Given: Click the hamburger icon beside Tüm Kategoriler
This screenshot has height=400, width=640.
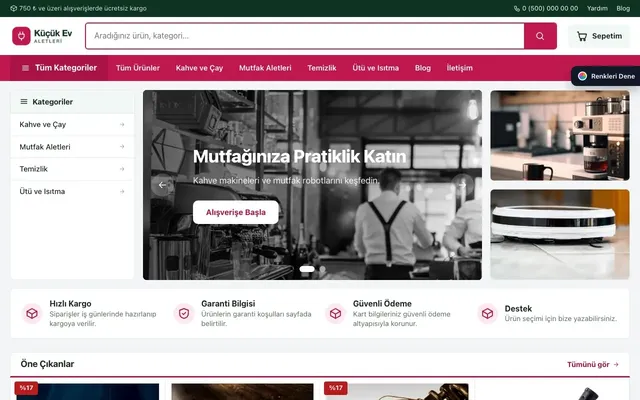Looking at the screenshot, I should click(25, 68).
